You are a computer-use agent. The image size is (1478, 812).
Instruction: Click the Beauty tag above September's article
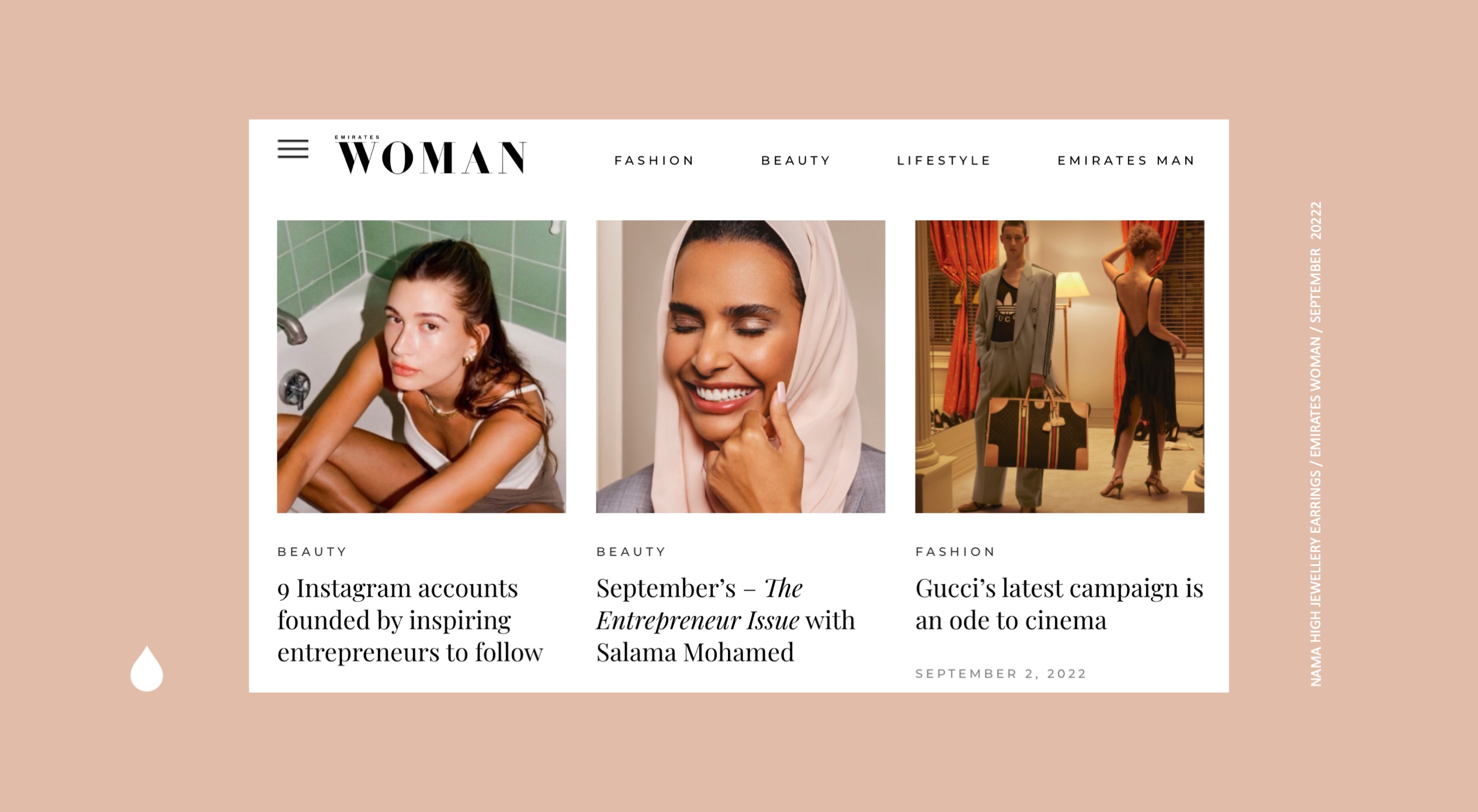(631, 551)
